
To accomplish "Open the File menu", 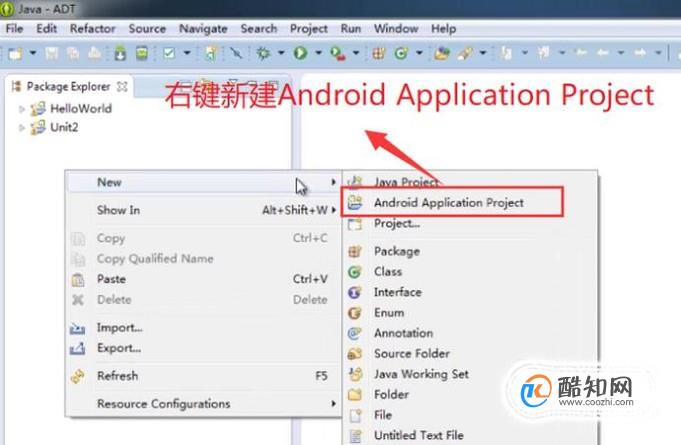I will point(14,29).
